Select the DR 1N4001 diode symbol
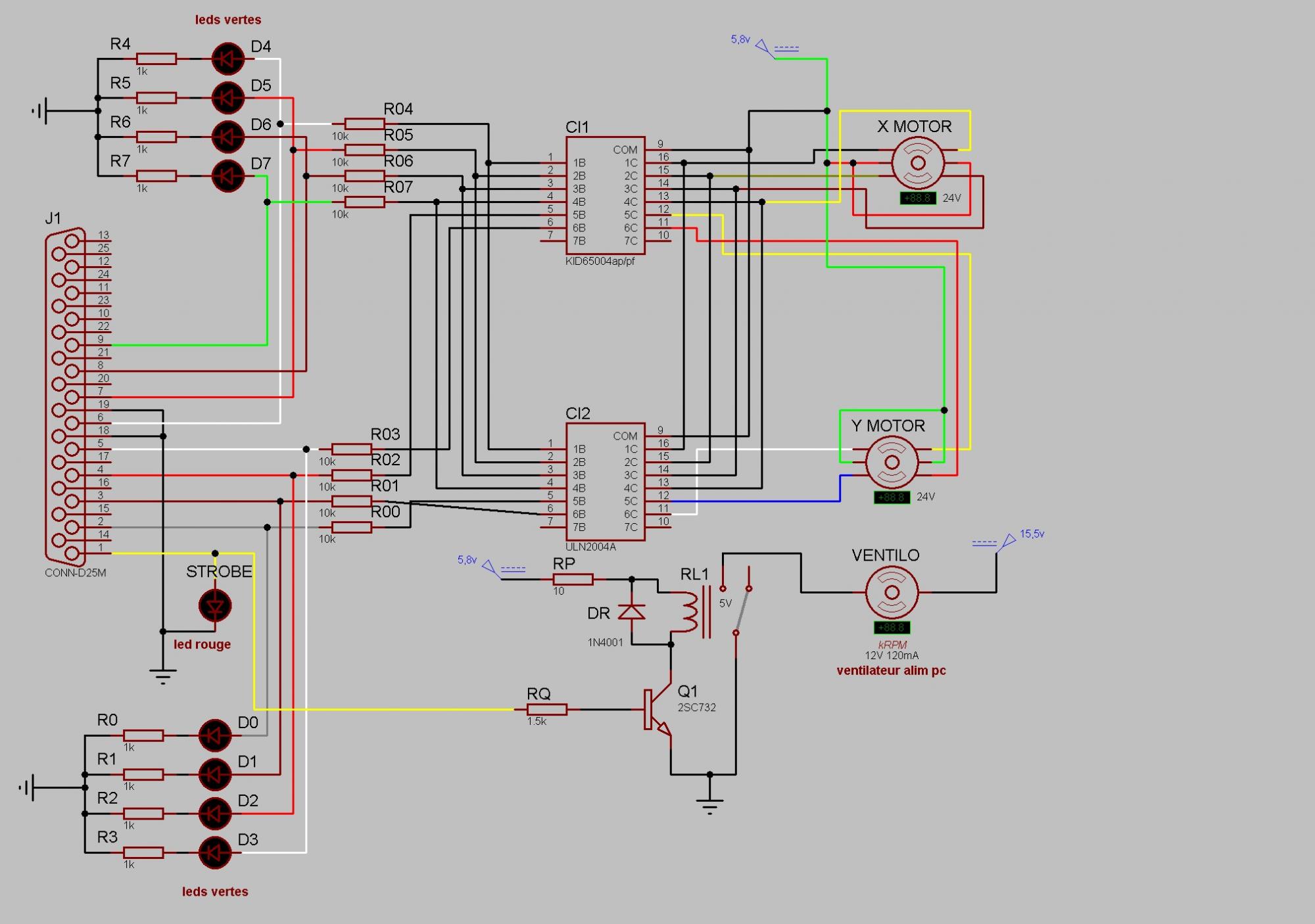This screenshot has height=924, width=1315. point(631,612)
